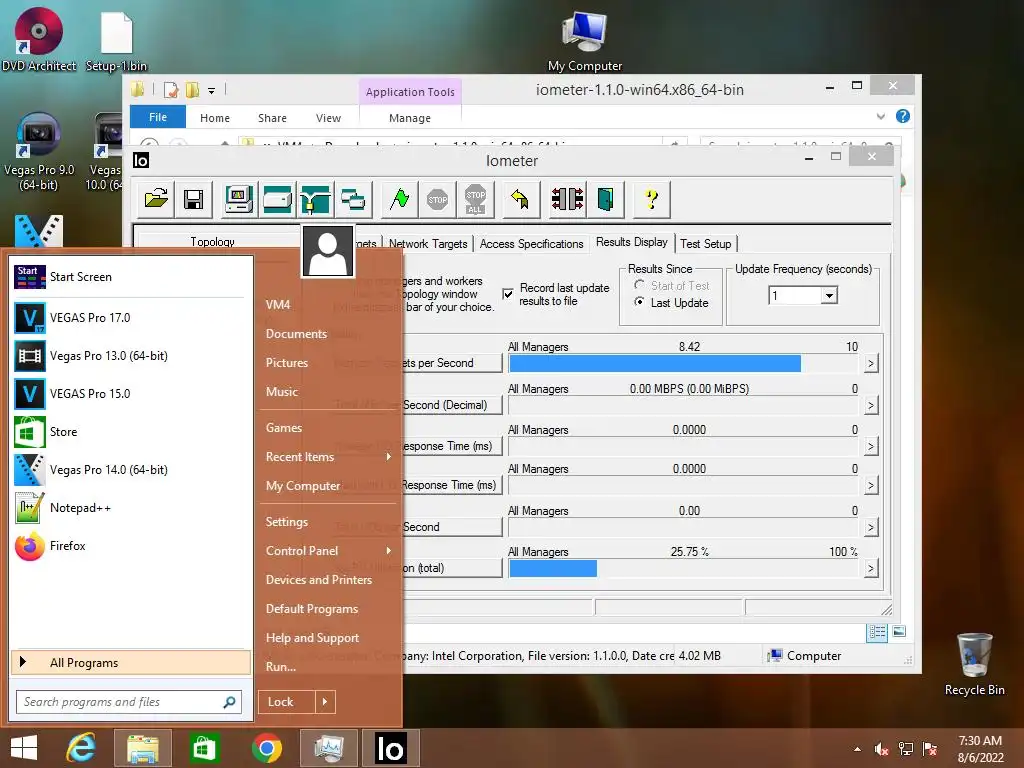Exit Iometer with door icon
Image resolution: width=1024 pixels, height=768 pixels.
click(605, 199)
